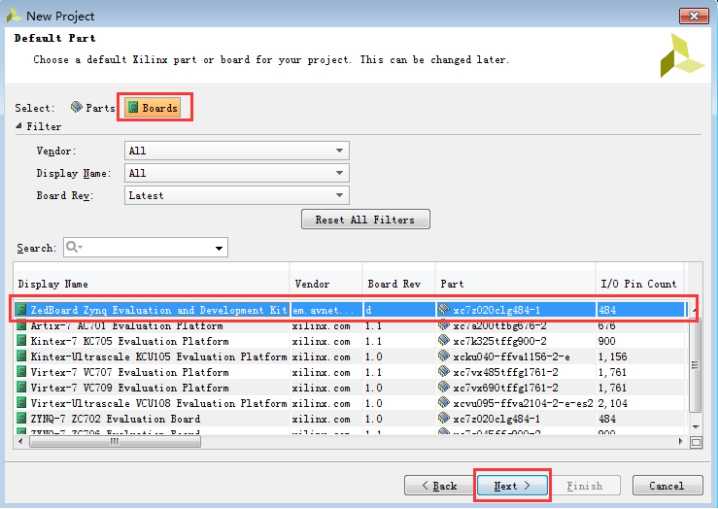Click board icon of Artix-7 AC701 row

click(x=21, y=326)
